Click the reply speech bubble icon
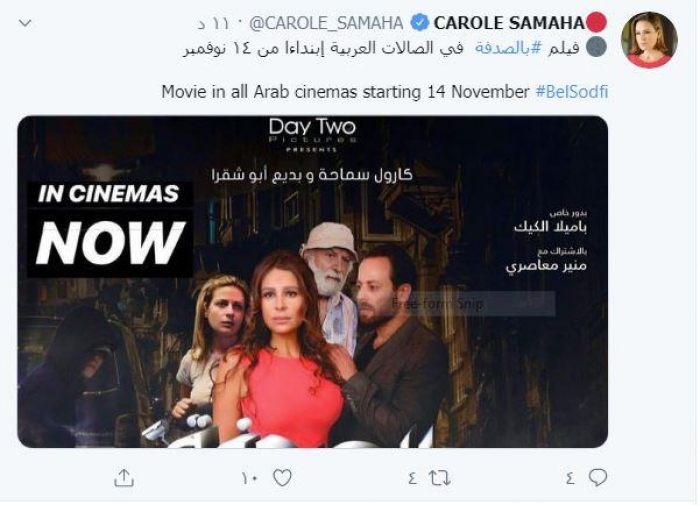Screen dimensions: 700x505 (x=597, y=478)
